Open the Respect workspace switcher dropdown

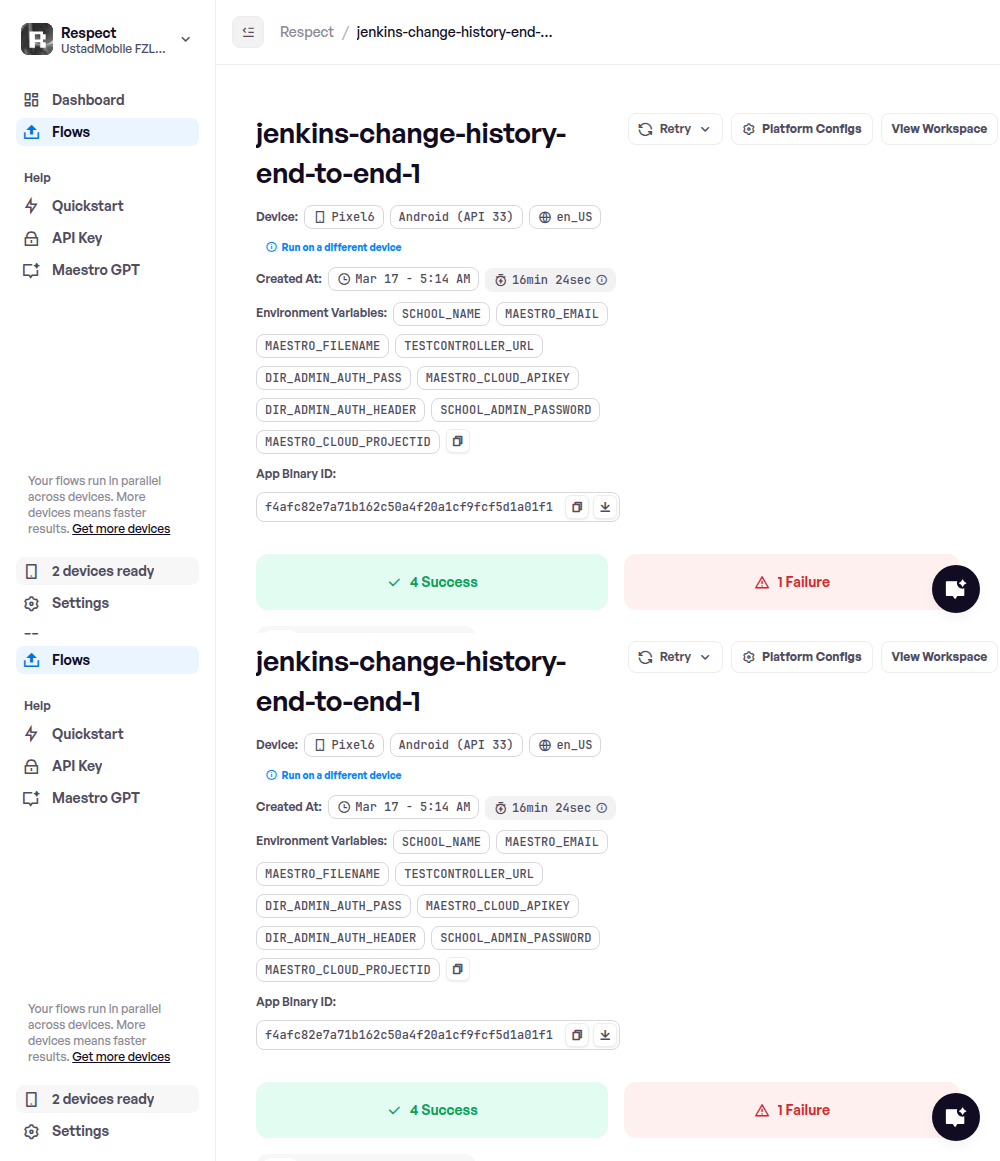(x=185, y=39)
